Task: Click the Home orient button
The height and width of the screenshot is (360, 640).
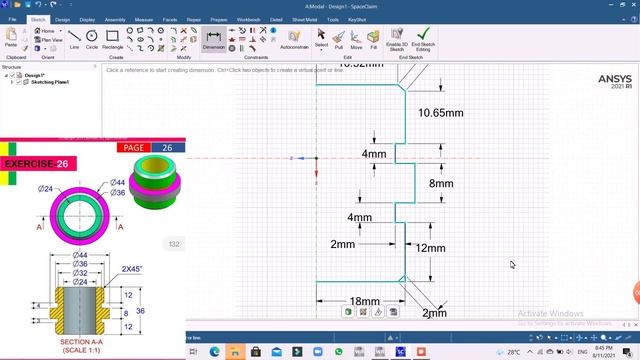Action: 45,31
